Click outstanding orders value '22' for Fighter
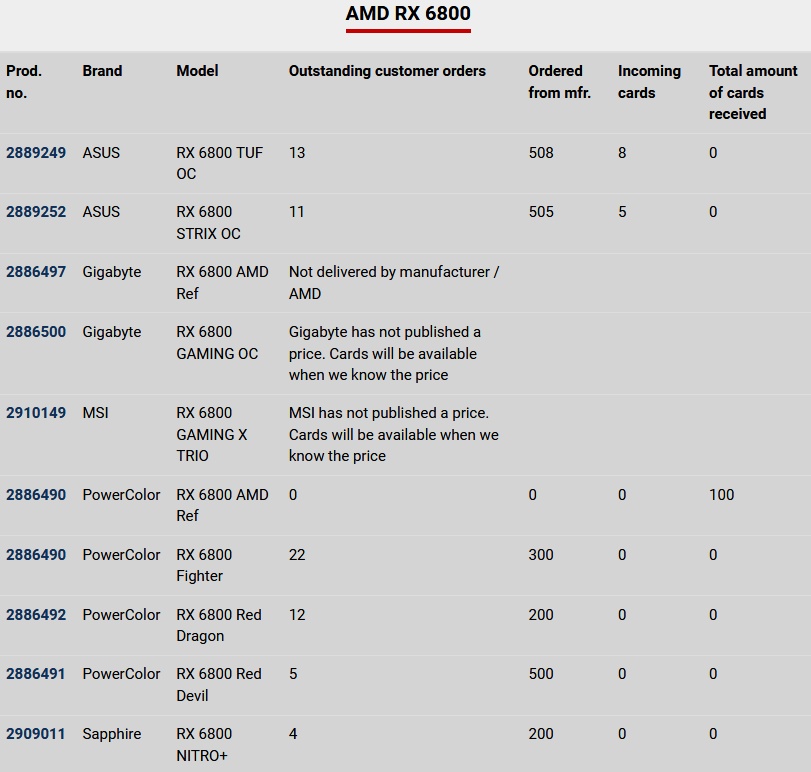The width and height of the screenshot is (811, 772). coord(297,554)
